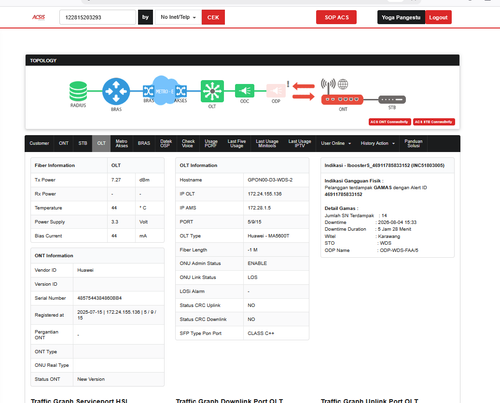500x403 pixels.
Task: Open the STB tab
Action: 83,143
